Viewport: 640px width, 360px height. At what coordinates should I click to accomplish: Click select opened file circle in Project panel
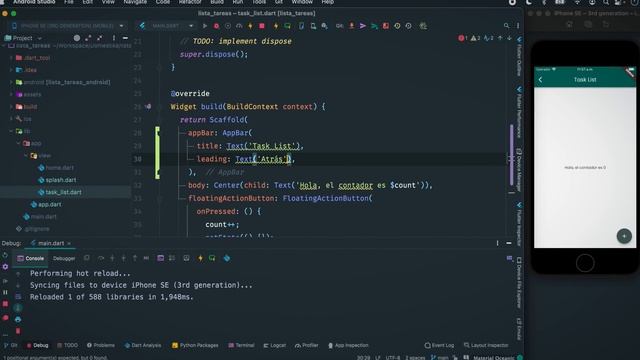coord(77,38)
